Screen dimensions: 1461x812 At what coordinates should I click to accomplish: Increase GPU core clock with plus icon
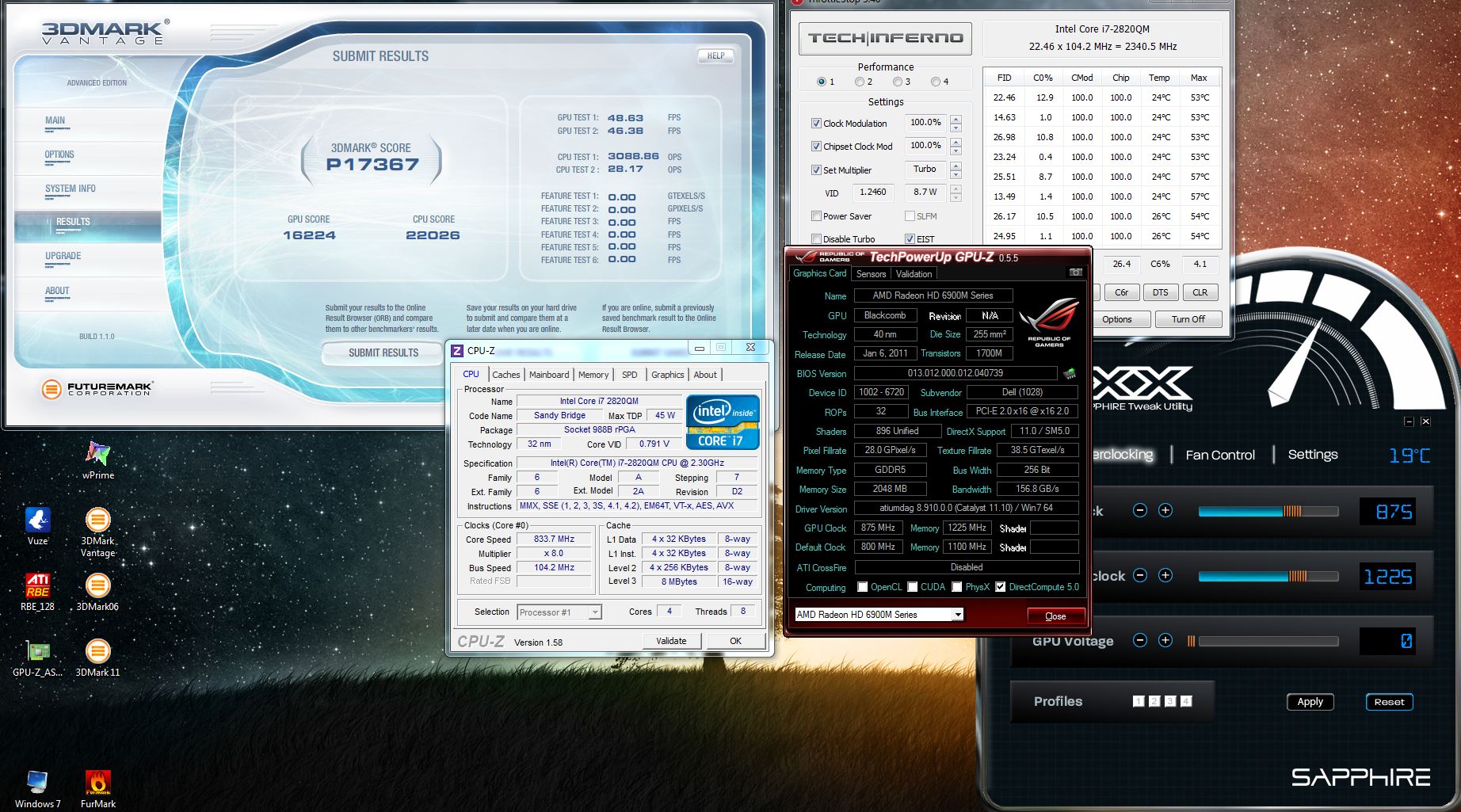coord(1165,511)
